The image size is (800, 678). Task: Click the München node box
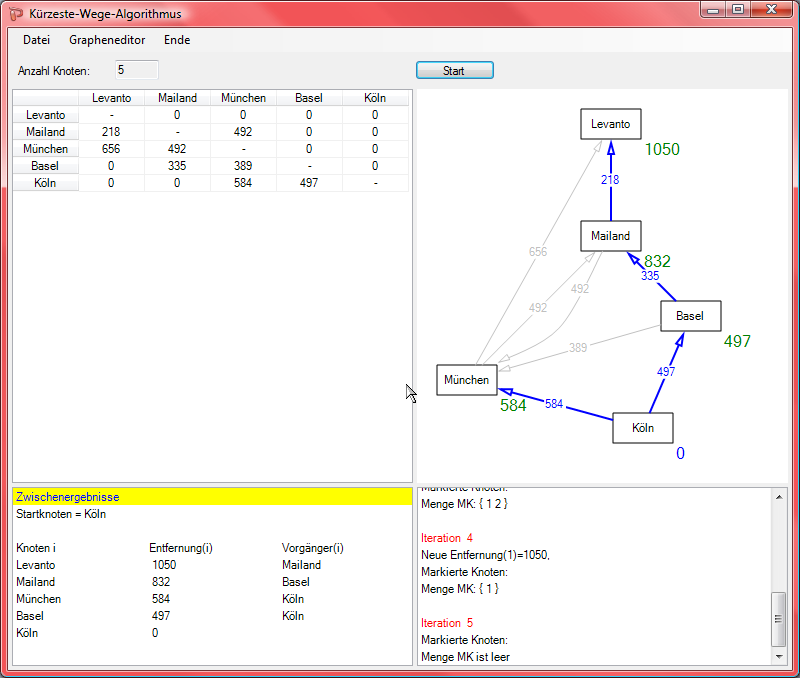tap(467, 380)
